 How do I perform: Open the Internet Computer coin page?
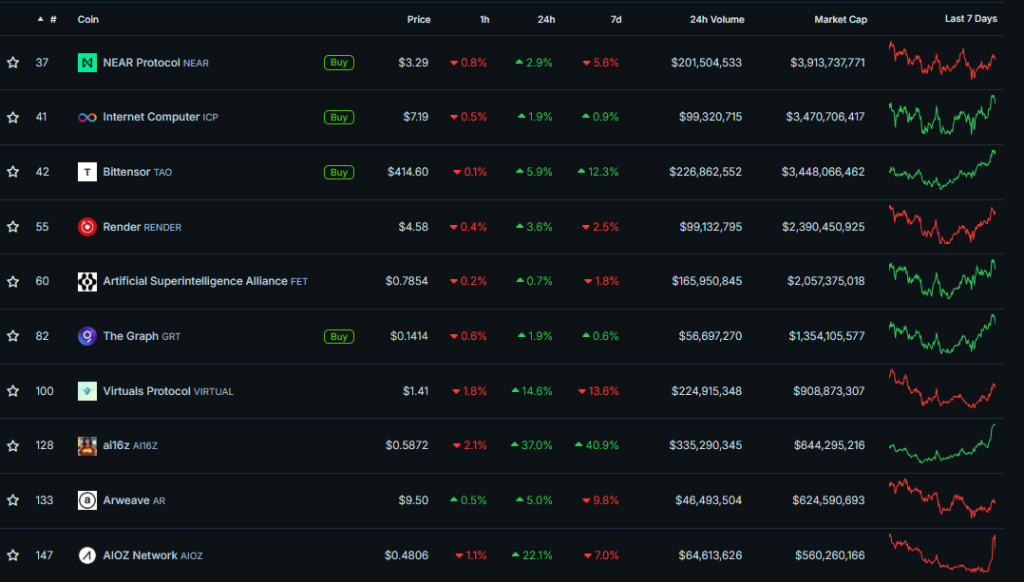pos(161,117)
